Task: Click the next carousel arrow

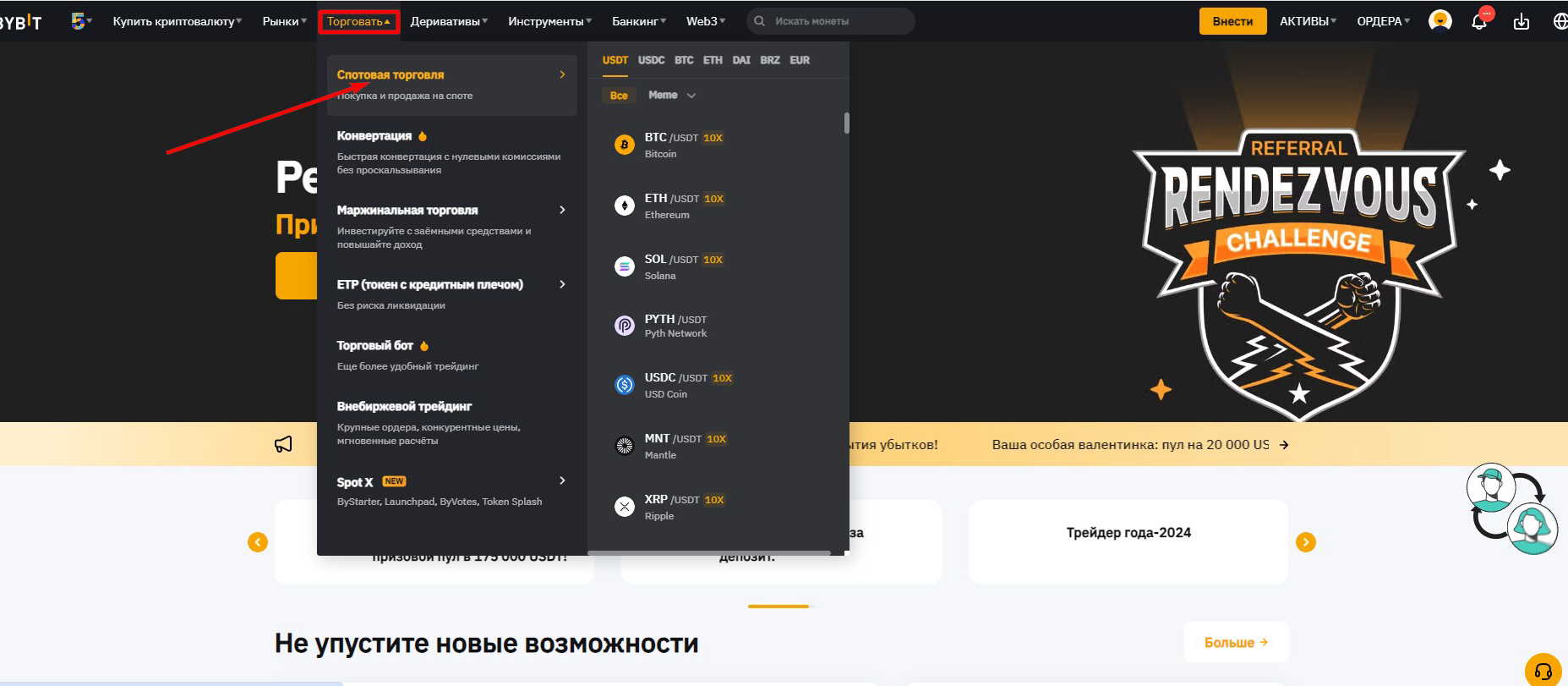Action: pyautogui.click(x=1306, y=542)
